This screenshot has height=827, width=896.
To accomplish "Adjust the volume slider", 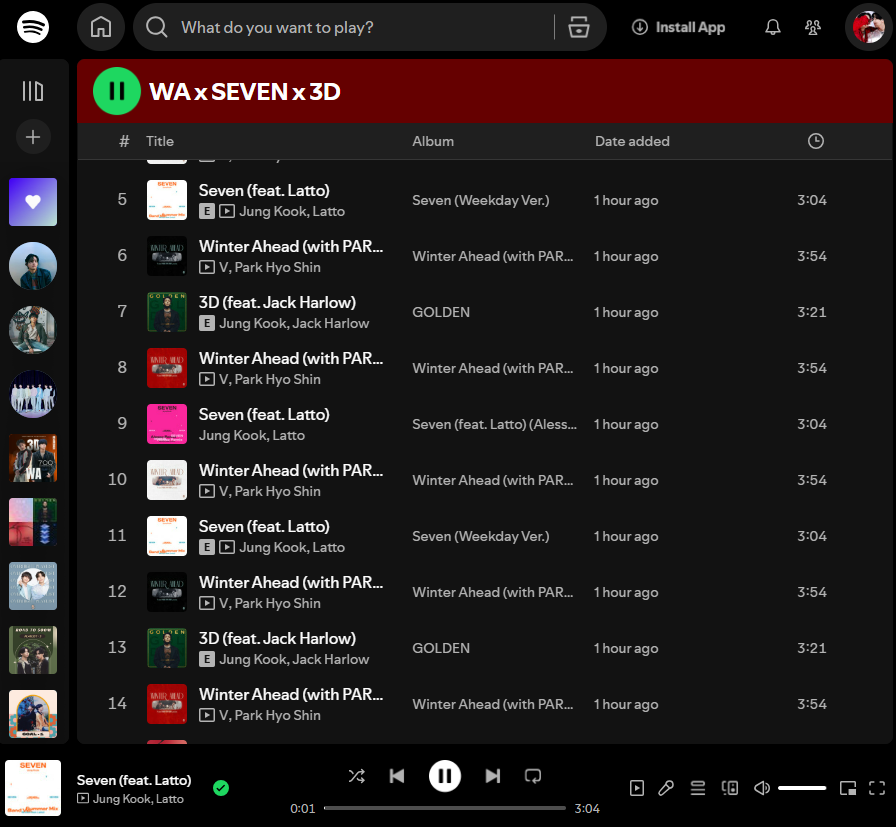I will (x=802, y=788).
